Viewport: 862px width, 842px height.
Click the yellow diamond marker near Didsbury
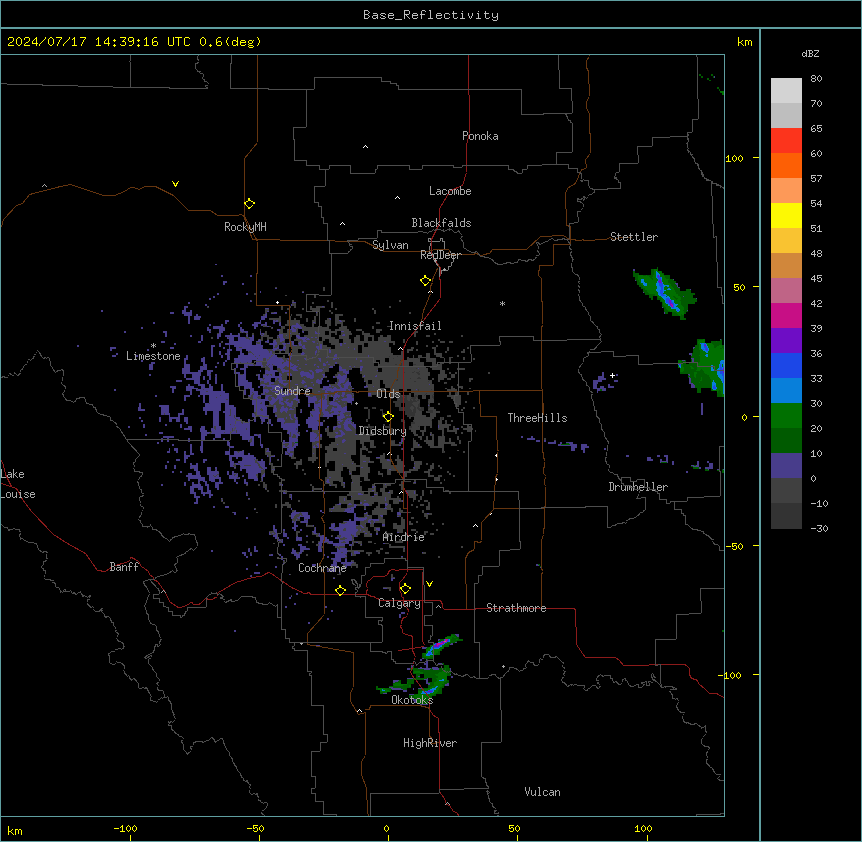pos(388,417)
